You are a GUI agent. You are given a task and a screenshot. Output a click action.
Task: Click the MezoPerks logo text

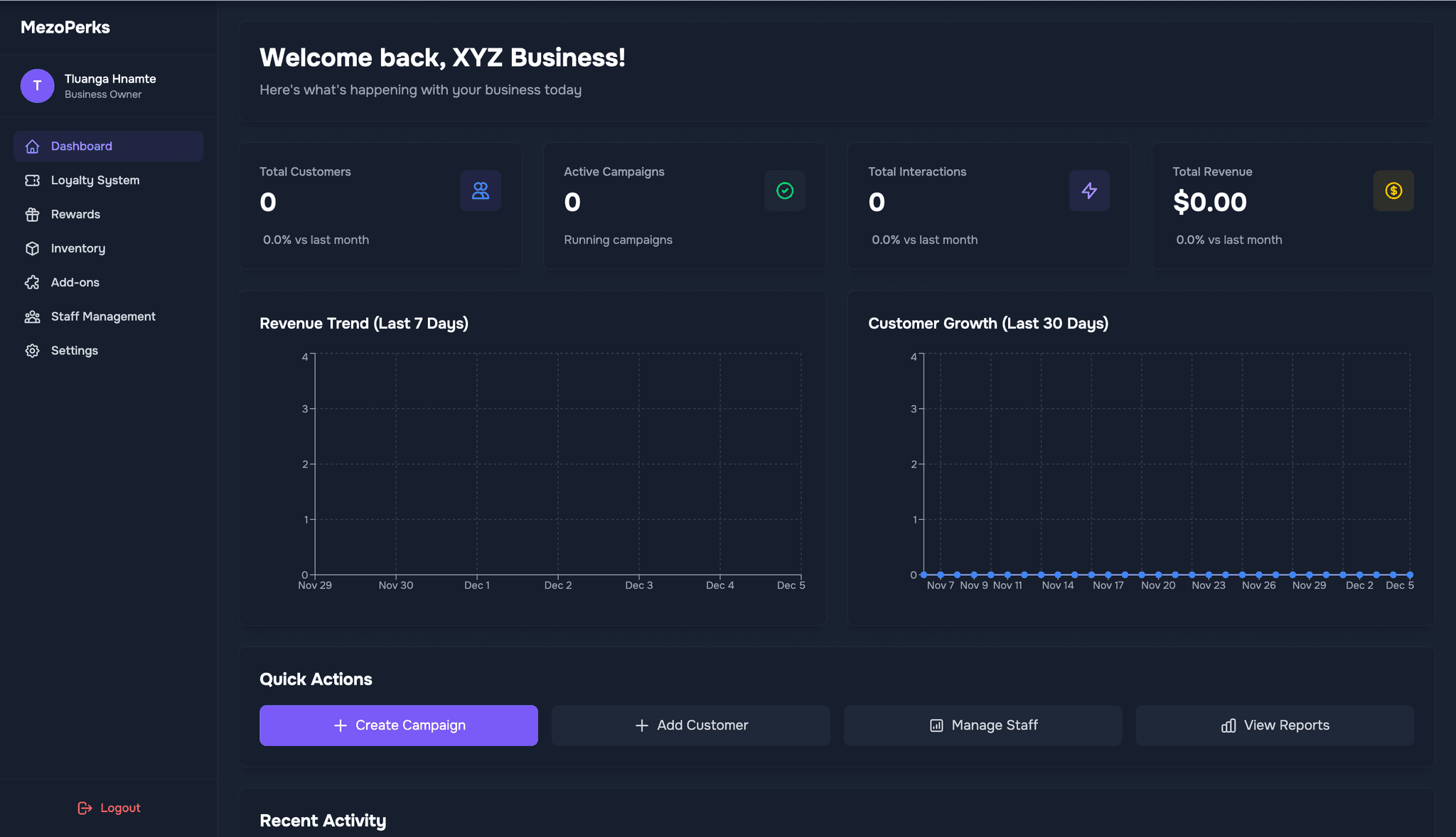click(65, 28)
